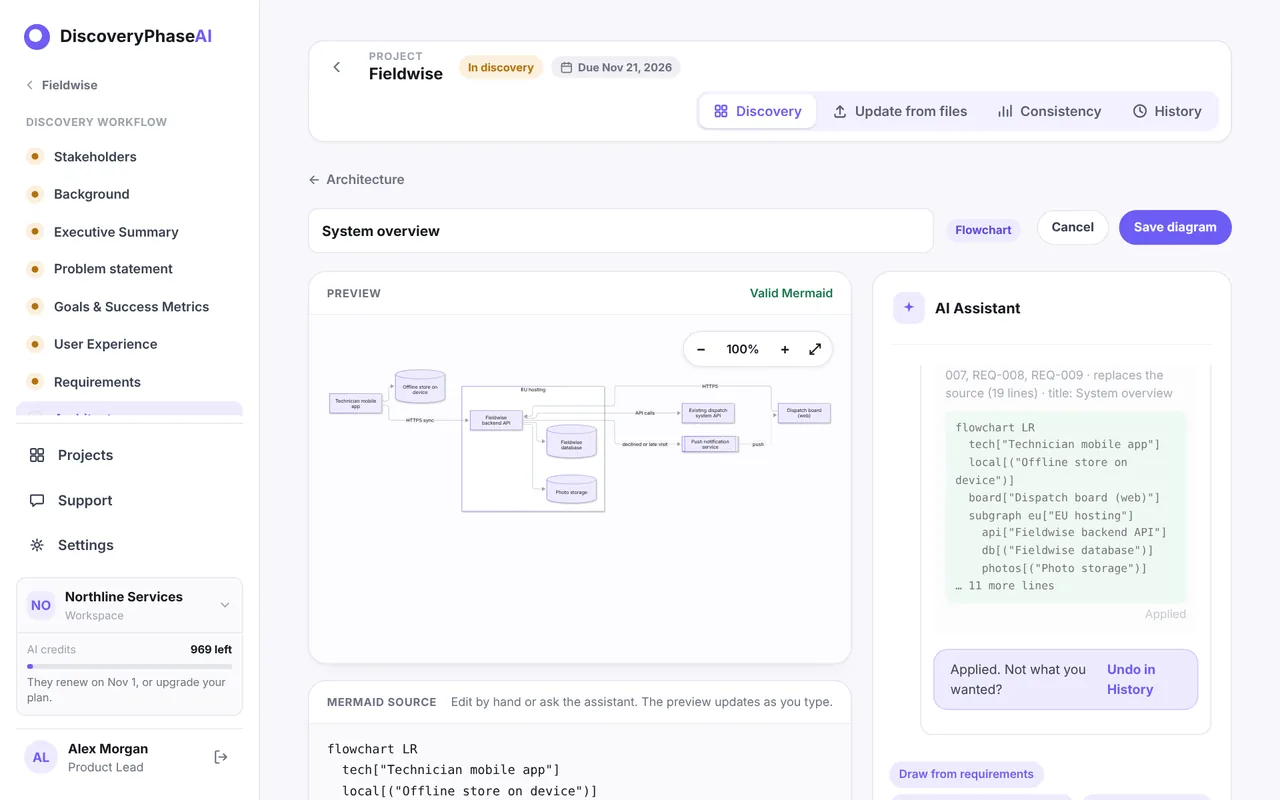Image resolution: width=1280 pixels, height=800 pixels.
Task: Go back to Architecture
Action: pyautogui.click(x=357, y=179)
